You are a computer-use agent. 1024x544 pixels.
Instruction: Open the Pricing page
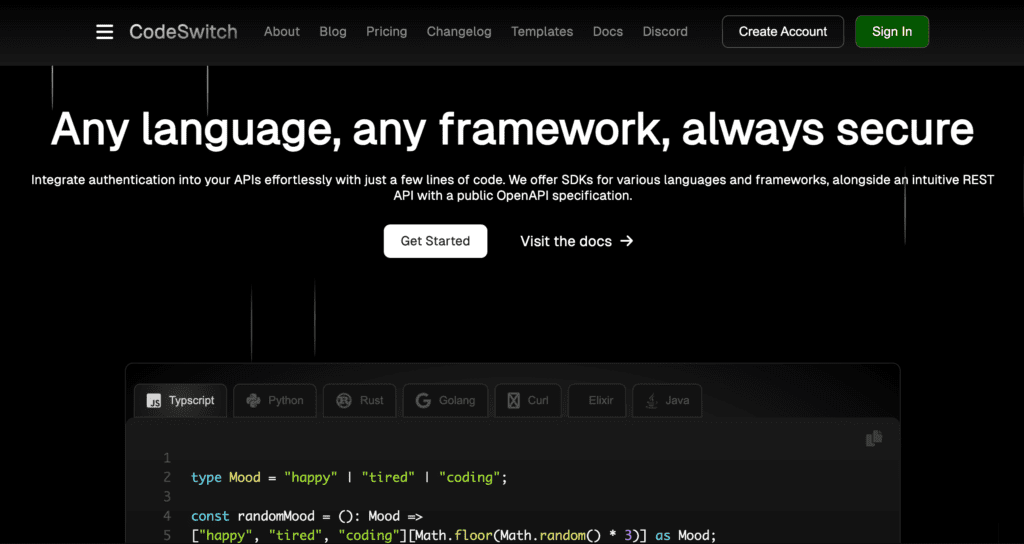point(386,32)
